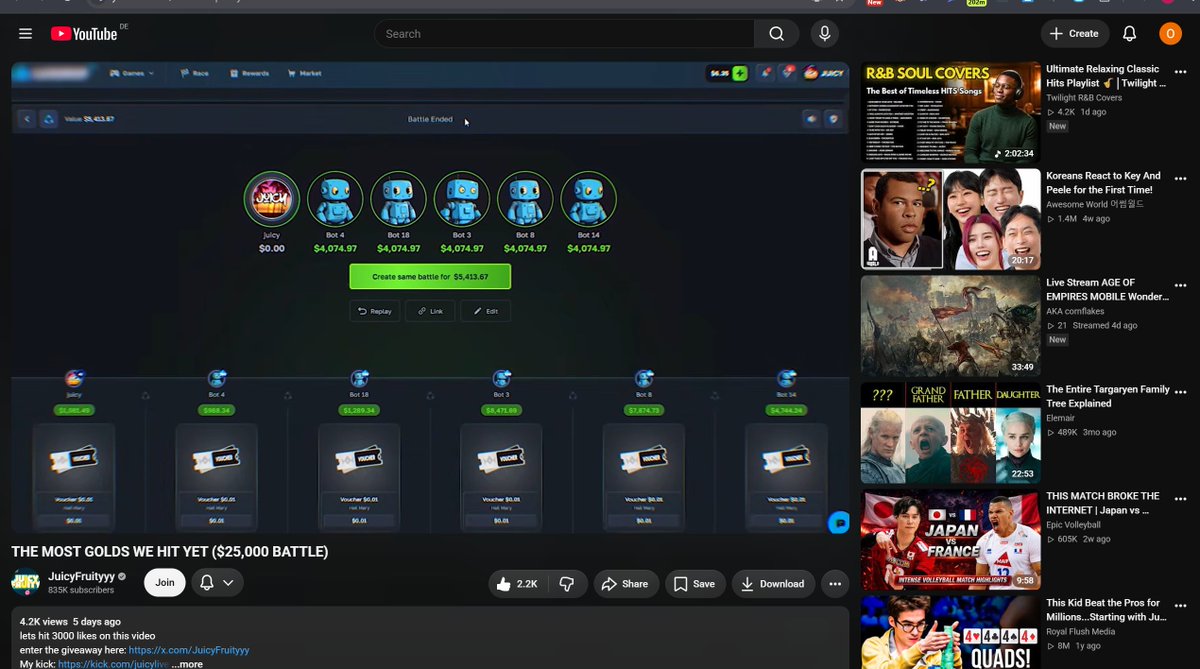Focus the YouTube search field
1200x669 pixels.
click(x=564, y=34)
